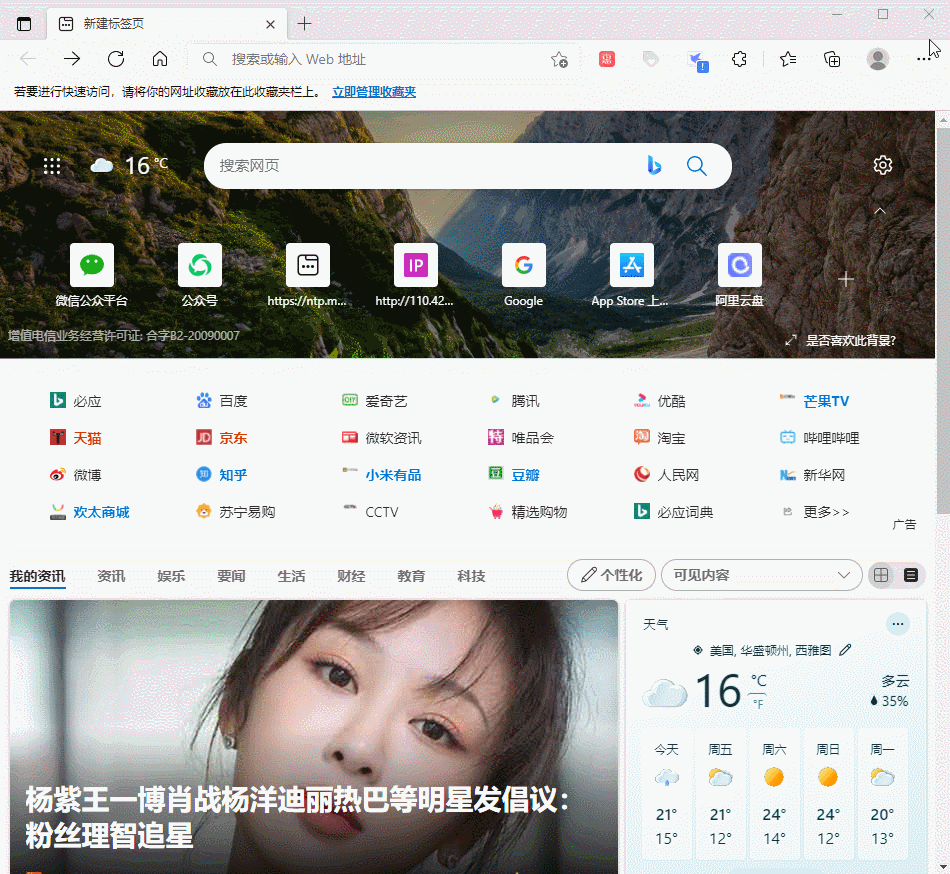Open the Collections toolbar icon
950x874 pixels.
click(x=832, y=59)
